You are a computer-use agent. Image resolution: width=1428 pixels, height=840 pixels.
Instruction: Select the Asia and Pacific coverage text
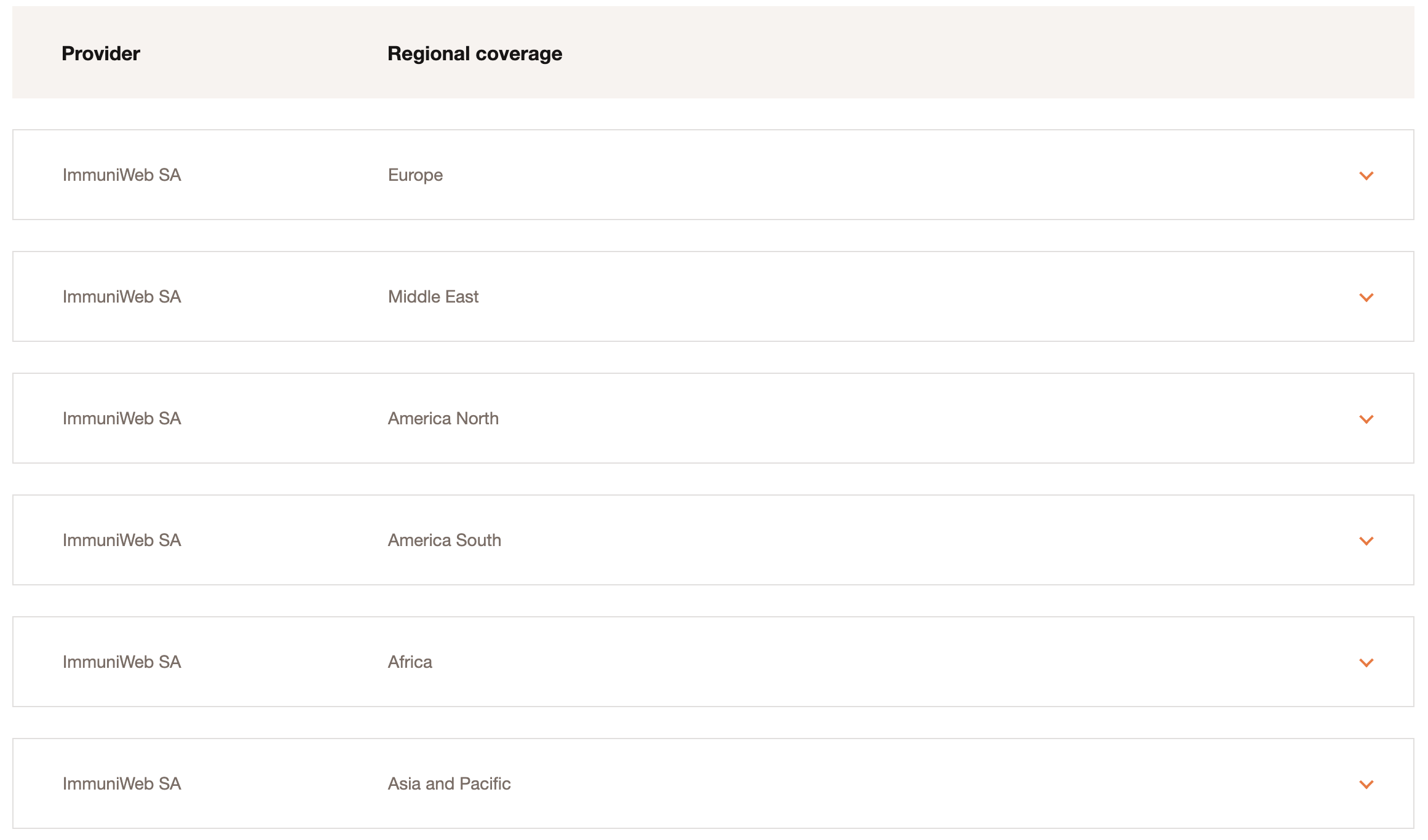[449, 783]
